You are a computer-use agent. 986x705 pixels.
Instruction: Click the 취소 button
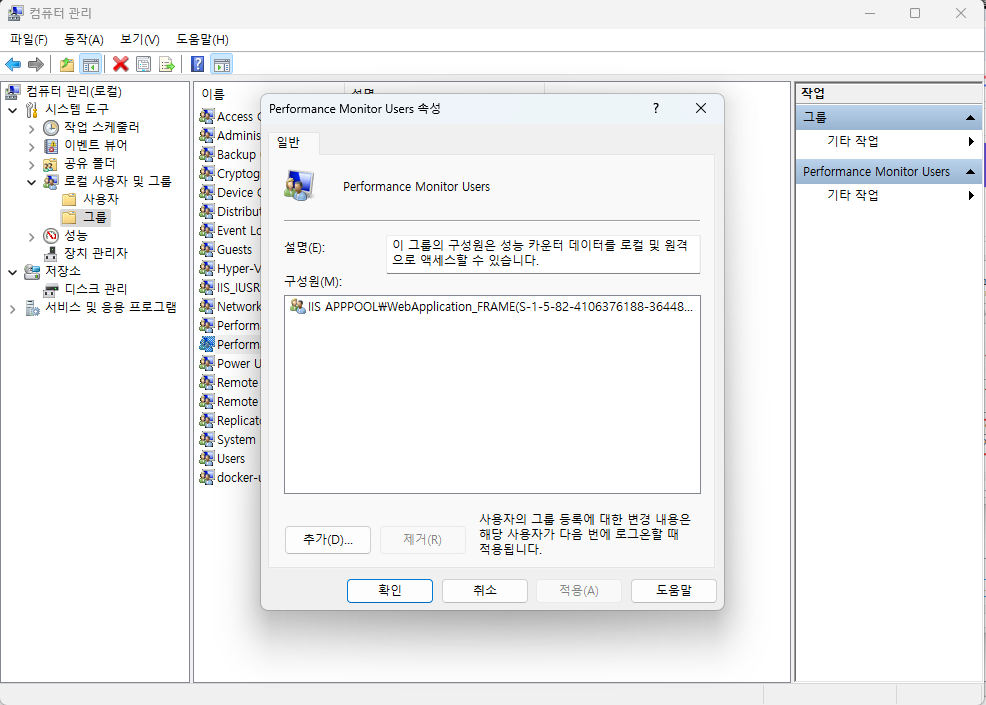(484, 591)
